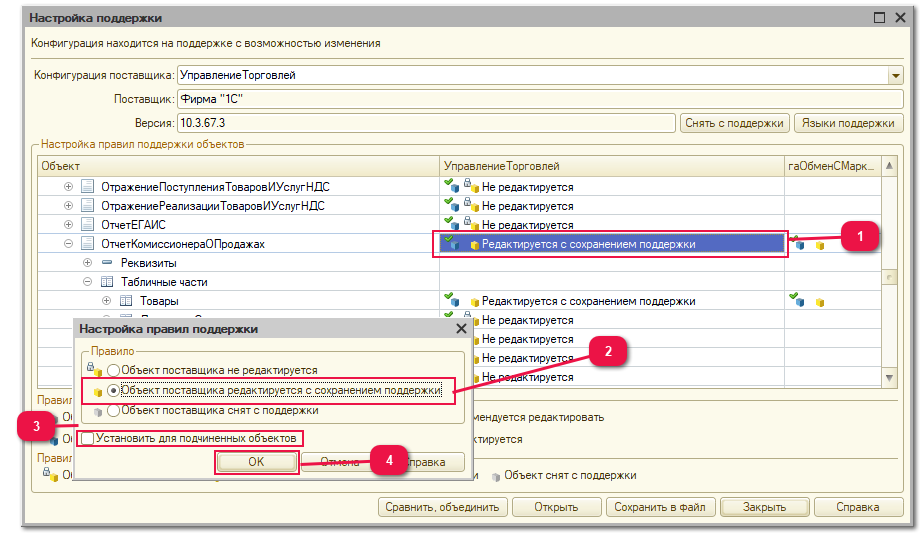Select document icon of ОтражениеПоступленияТоваровИУслугНДС row
This screenshot has height=536, width=923.
(88, 187)
